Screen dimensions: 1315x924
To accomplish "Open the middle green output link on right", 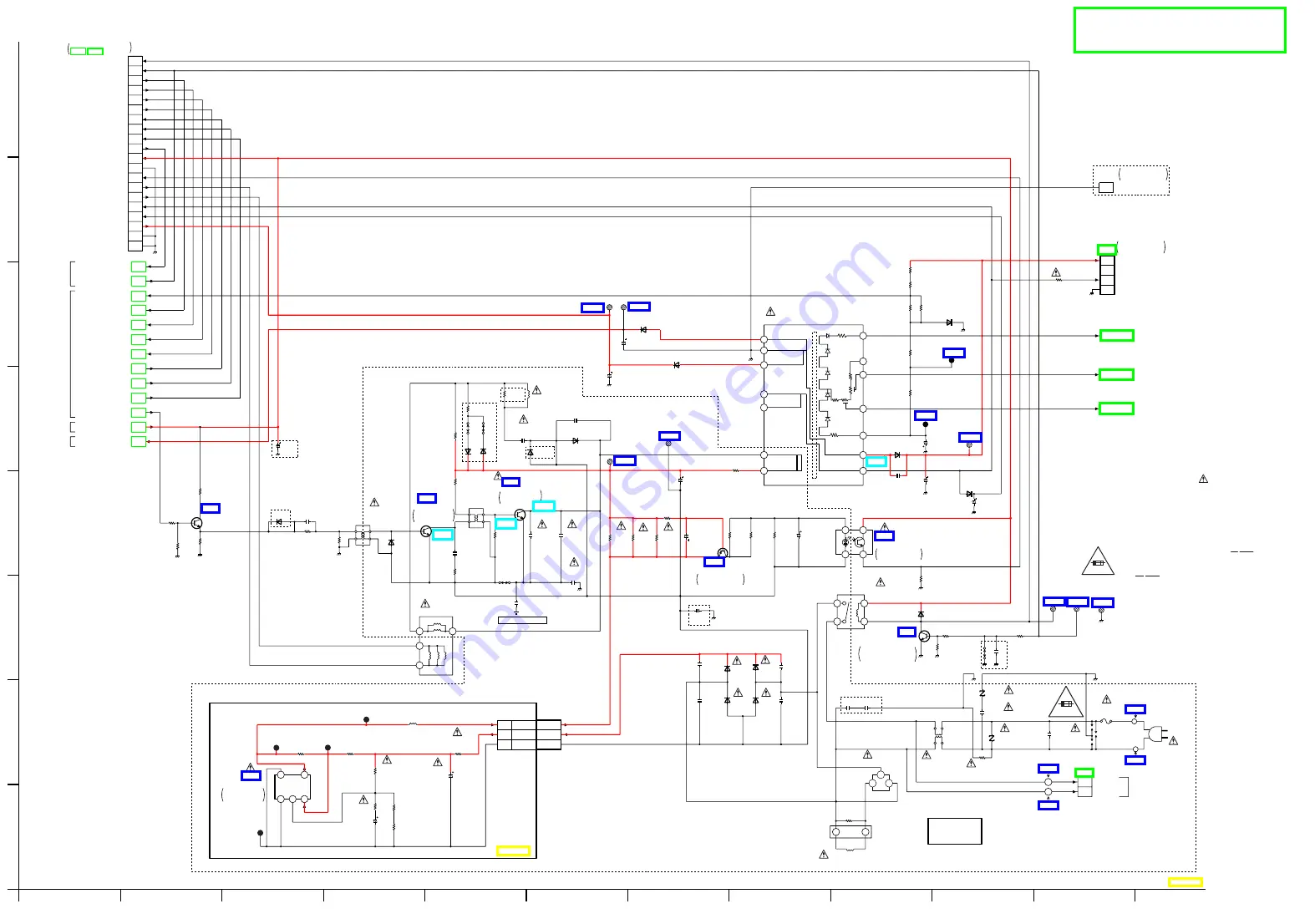I will [1116, 374].
